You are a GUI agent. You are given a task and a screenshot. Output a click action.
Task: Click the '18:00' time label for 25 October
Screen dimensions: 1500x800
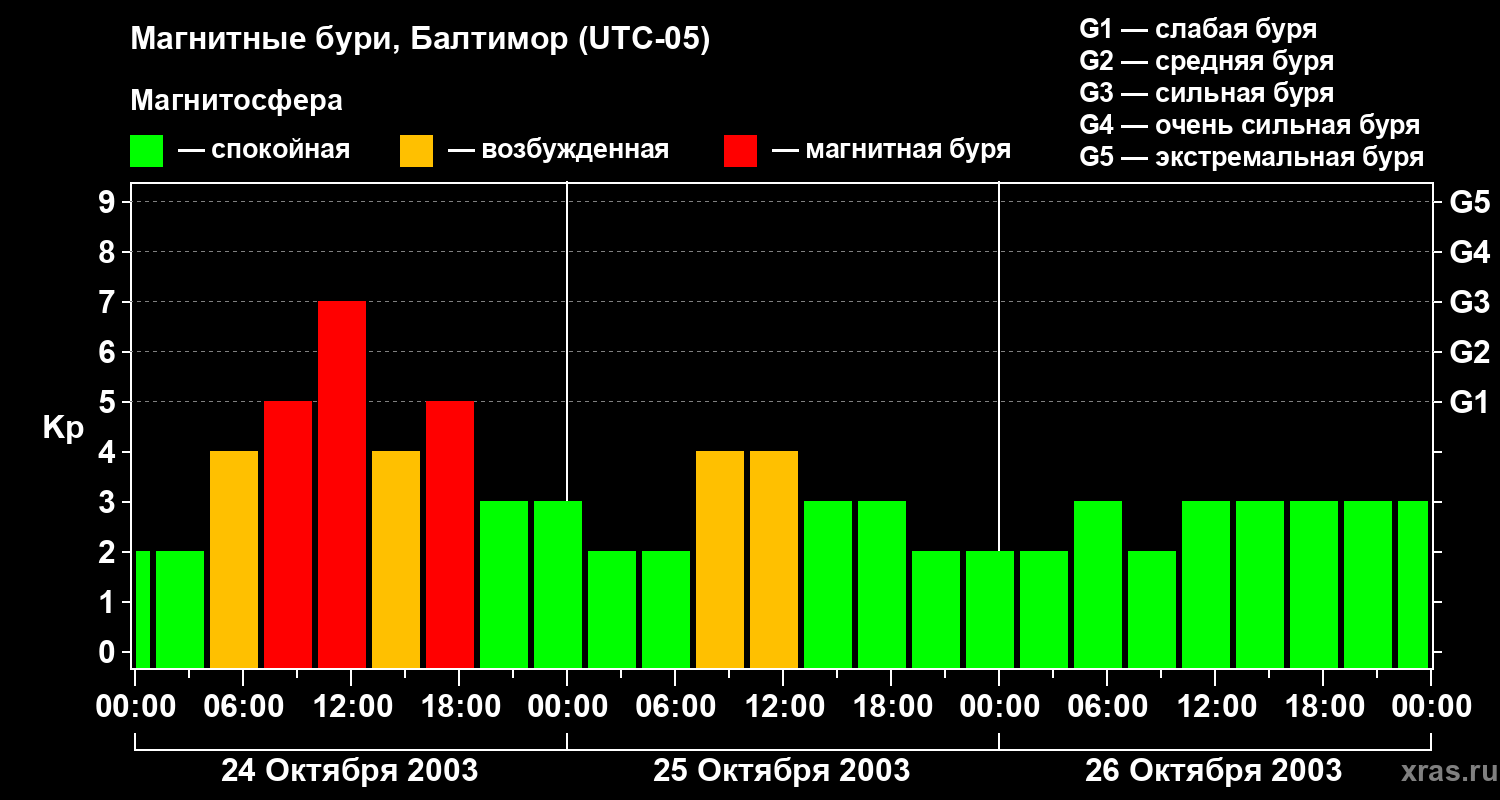click(891, 707)
